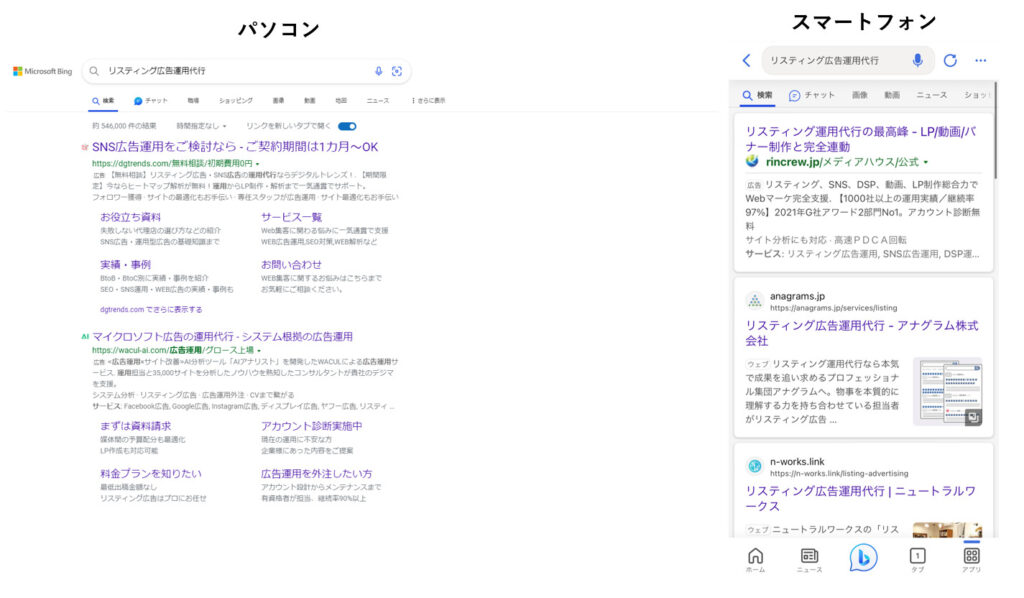
Task: Click the anagrams.jp site favicon
Action: click(x=755, y=301)
